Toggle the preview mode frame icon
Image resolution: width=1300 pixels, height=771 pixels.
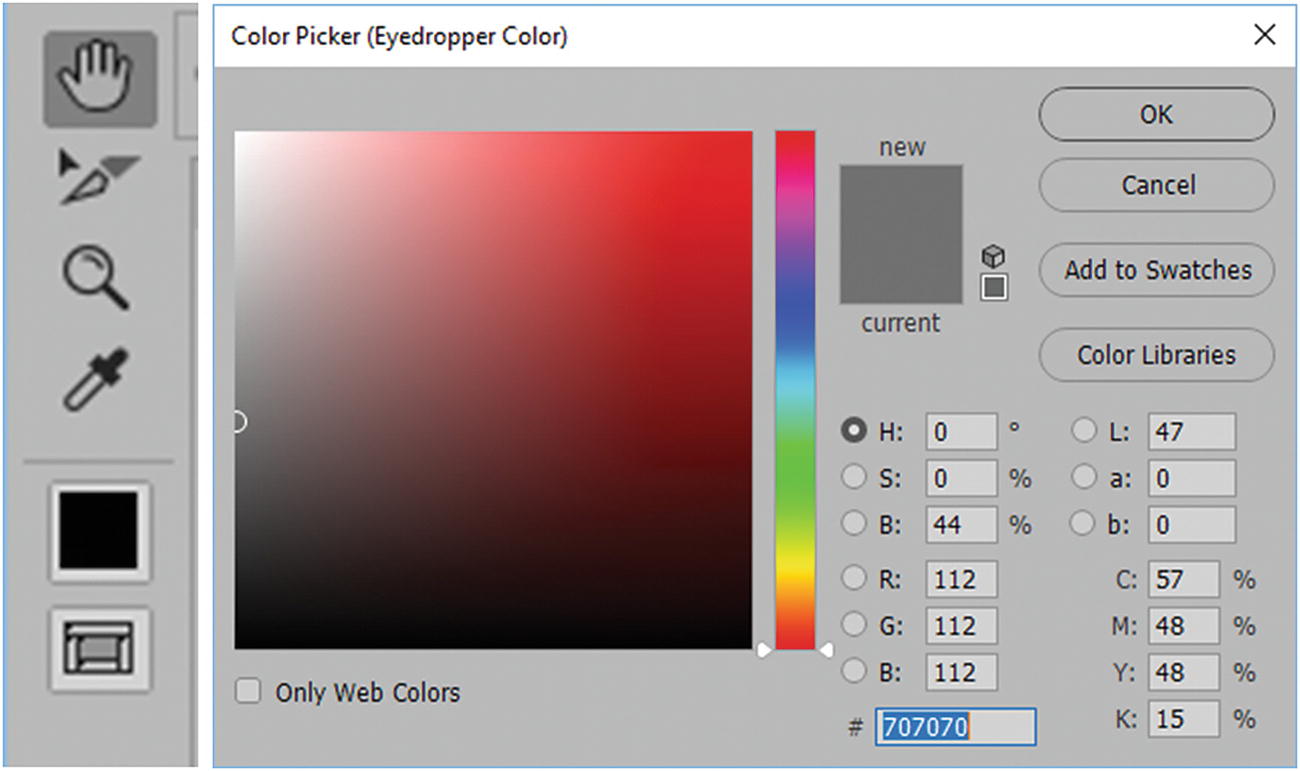(99, 648)
